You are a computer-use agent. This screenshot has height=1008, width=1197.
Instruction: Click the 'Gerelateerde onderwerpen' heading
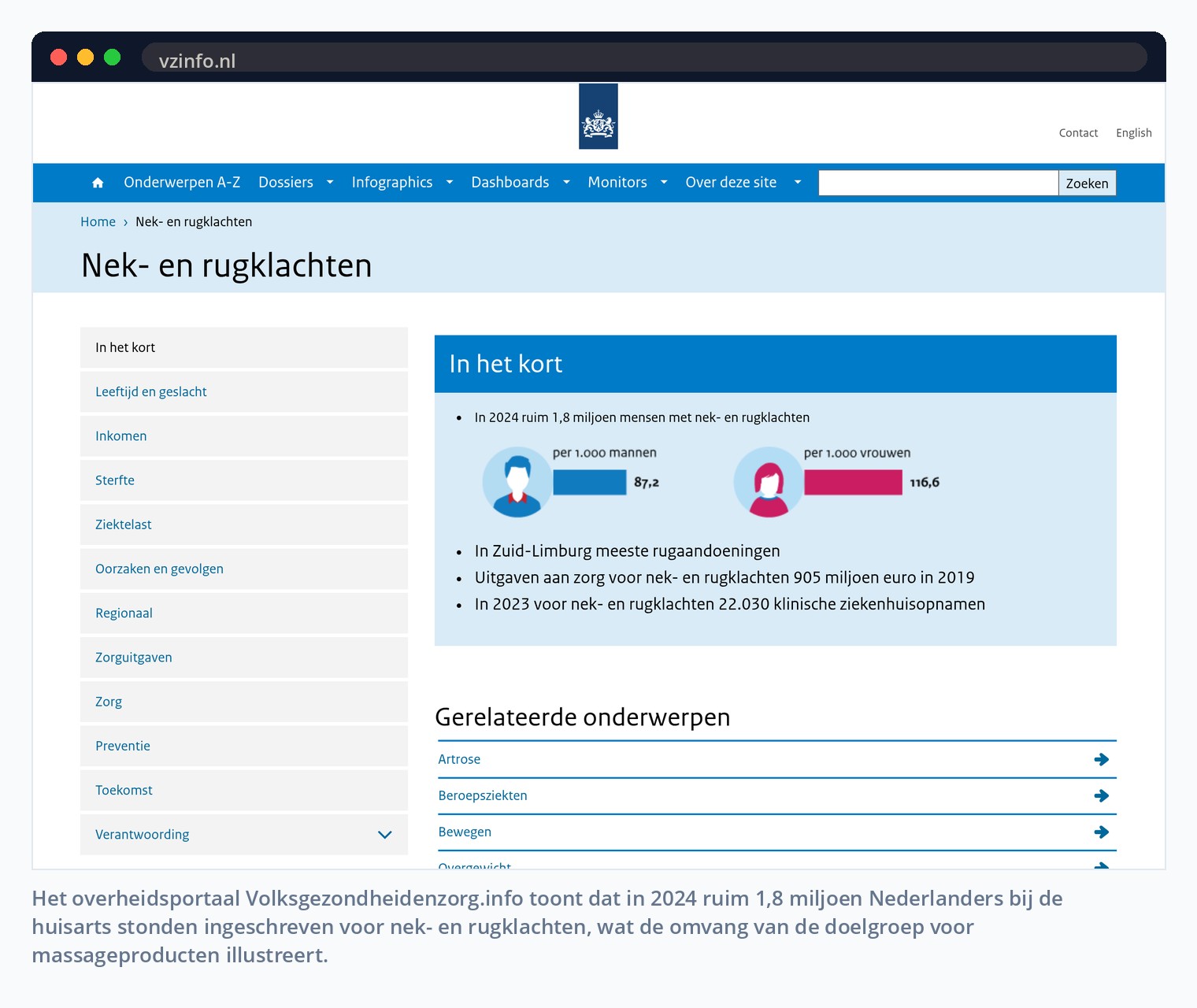[583, 717]
